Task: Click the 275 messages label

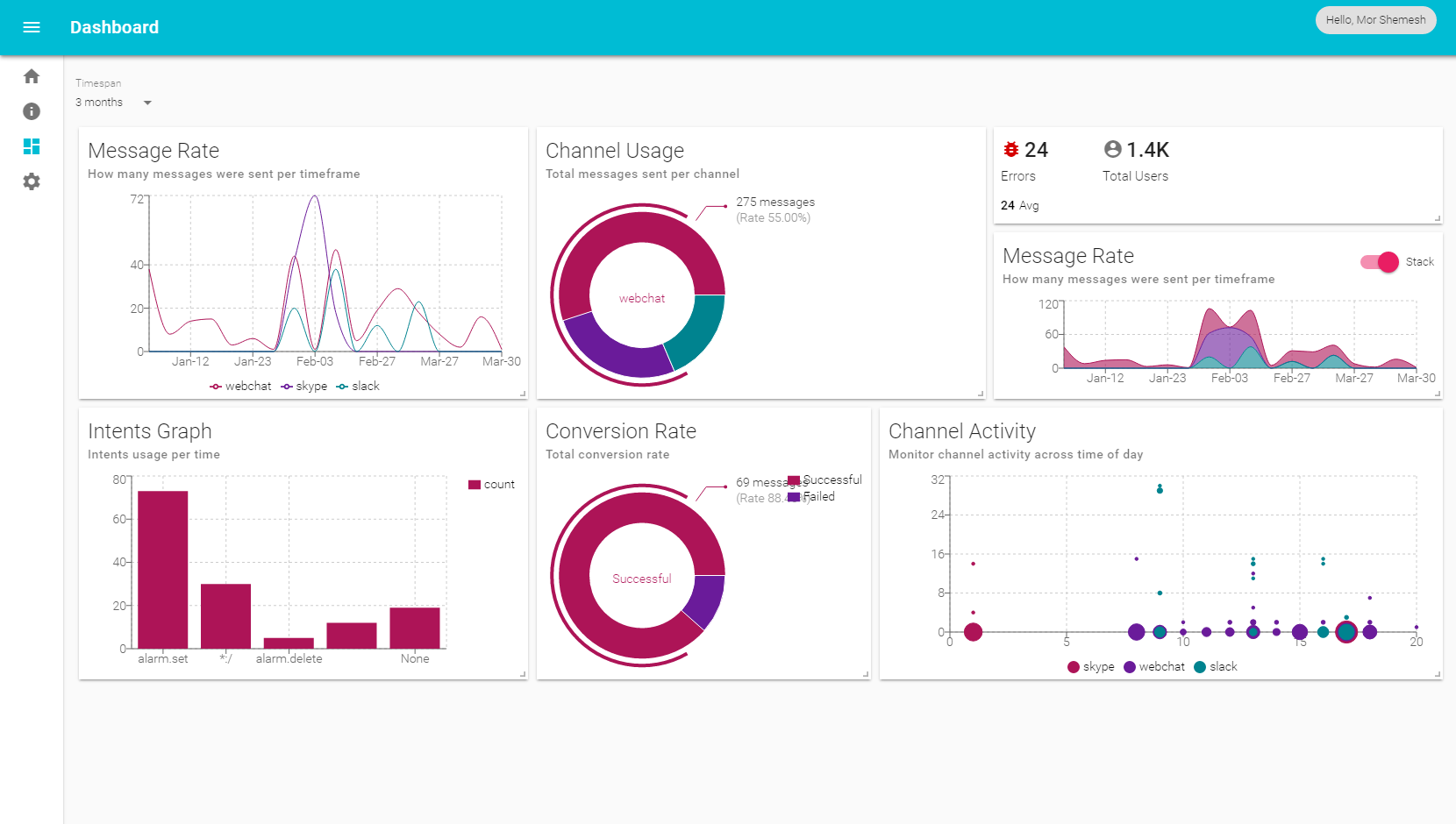Action: tap(775, 202)
